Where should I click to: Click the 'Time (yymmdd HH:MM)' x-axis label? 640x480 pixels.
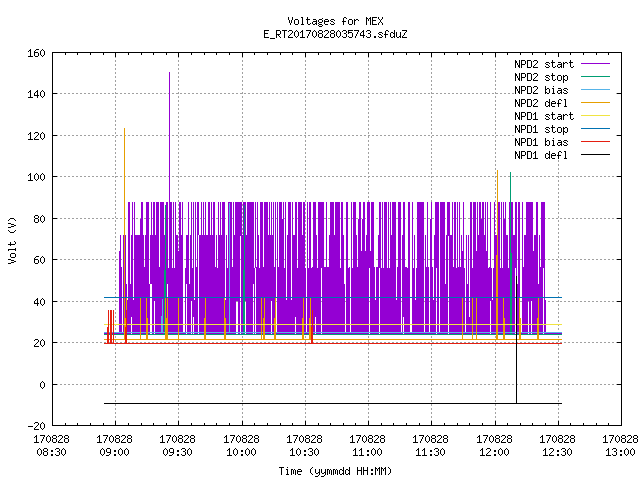(x=335, y=471)
